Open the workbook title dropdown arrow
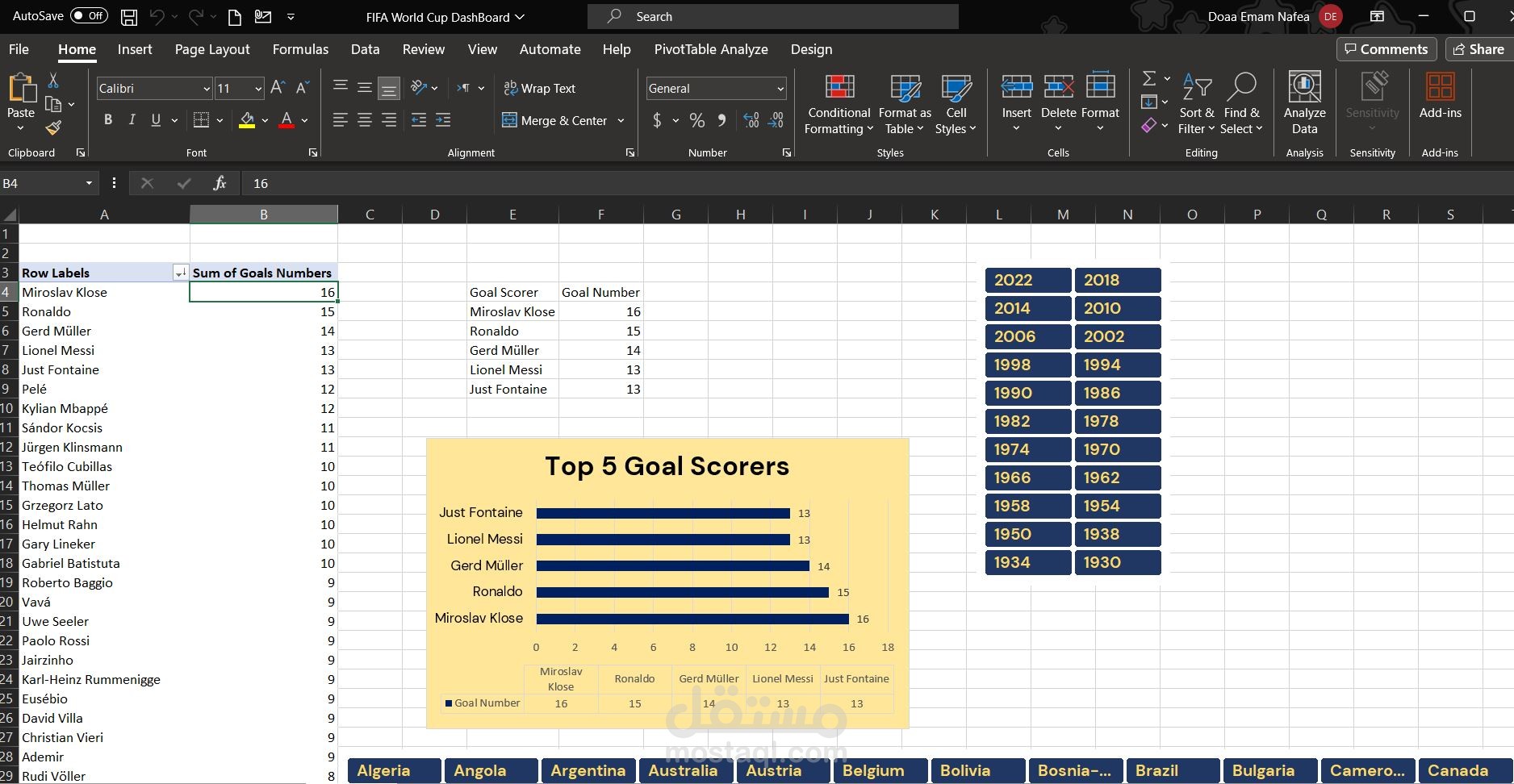The image size is (1514, 784). tap(520, 17)
